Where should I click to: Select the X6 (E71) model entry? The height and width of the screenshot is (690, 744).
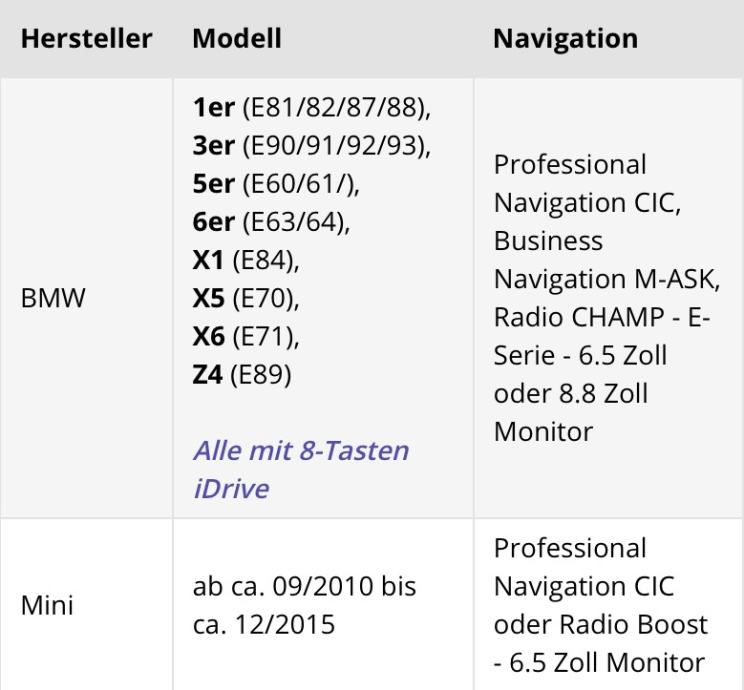pos(245,336)
